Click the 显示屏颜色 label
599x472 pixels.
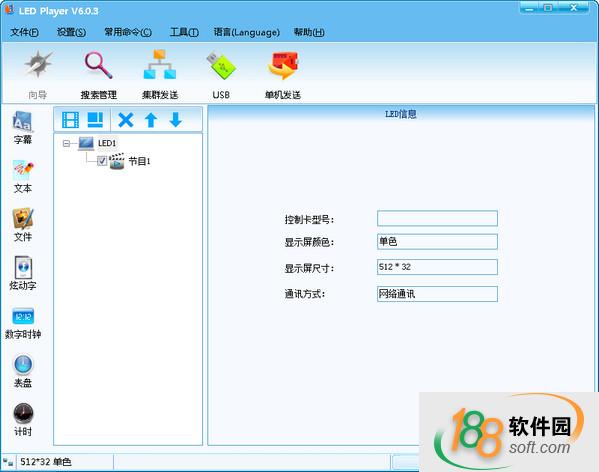click(x=309, y=242)
